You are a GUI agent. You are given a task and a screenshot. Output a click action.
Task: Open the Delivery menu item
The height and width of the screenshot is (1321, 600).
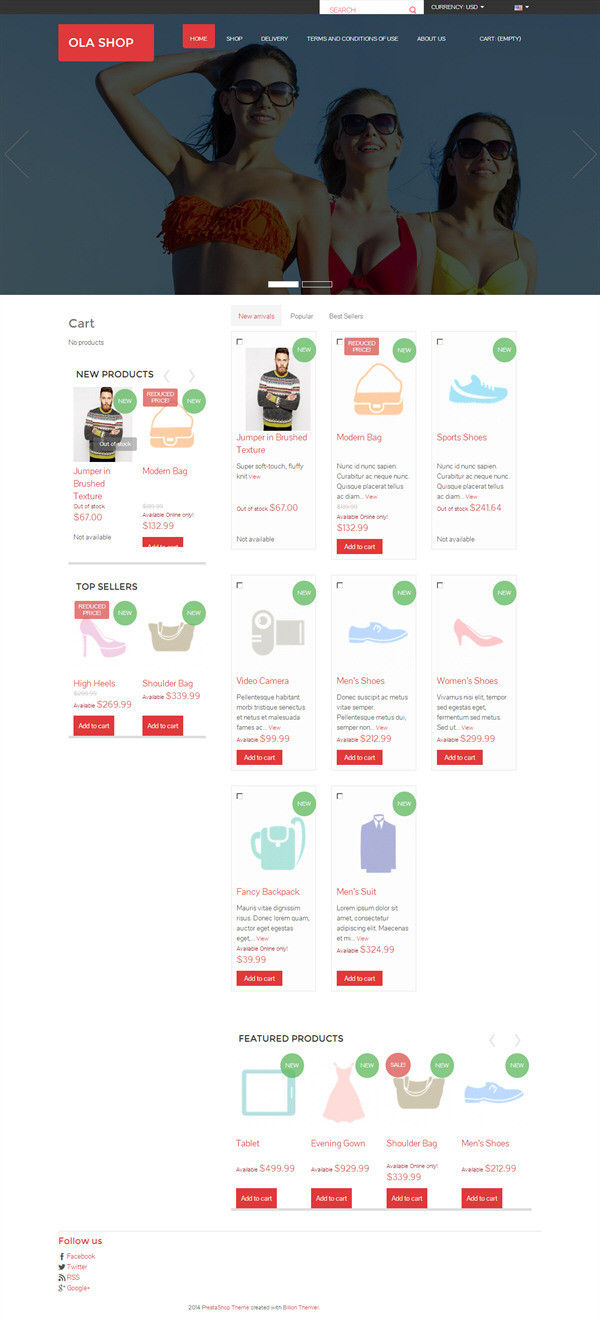[x=274, y=38]
